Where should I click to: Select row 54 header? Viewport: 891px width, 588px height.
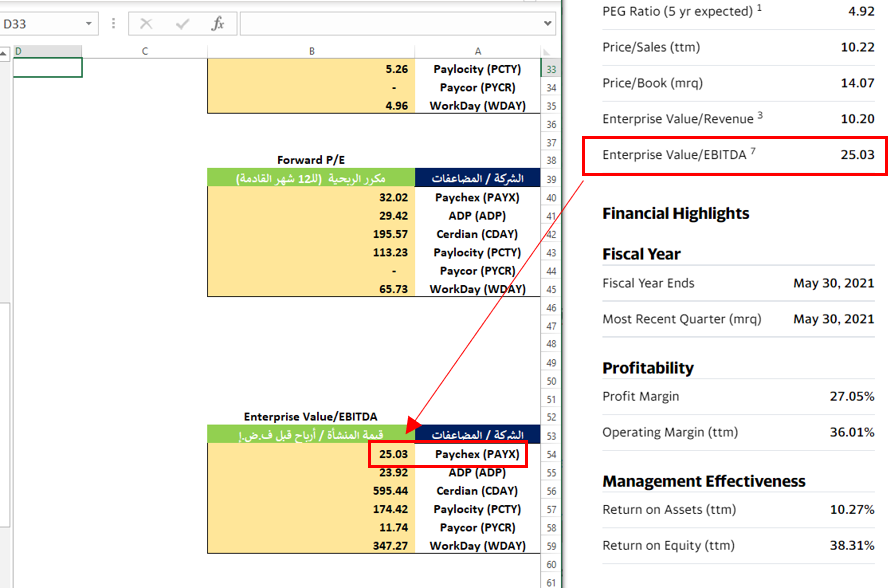tap(551, 454)
